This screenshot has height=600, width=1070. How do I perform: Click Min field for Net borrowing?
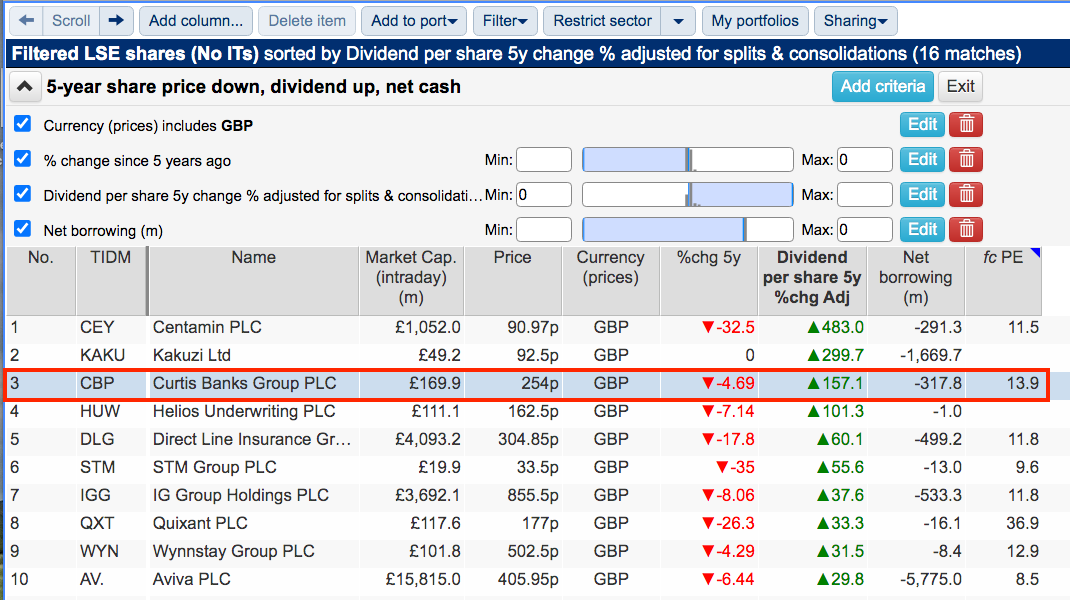click(x=544, y=229)
